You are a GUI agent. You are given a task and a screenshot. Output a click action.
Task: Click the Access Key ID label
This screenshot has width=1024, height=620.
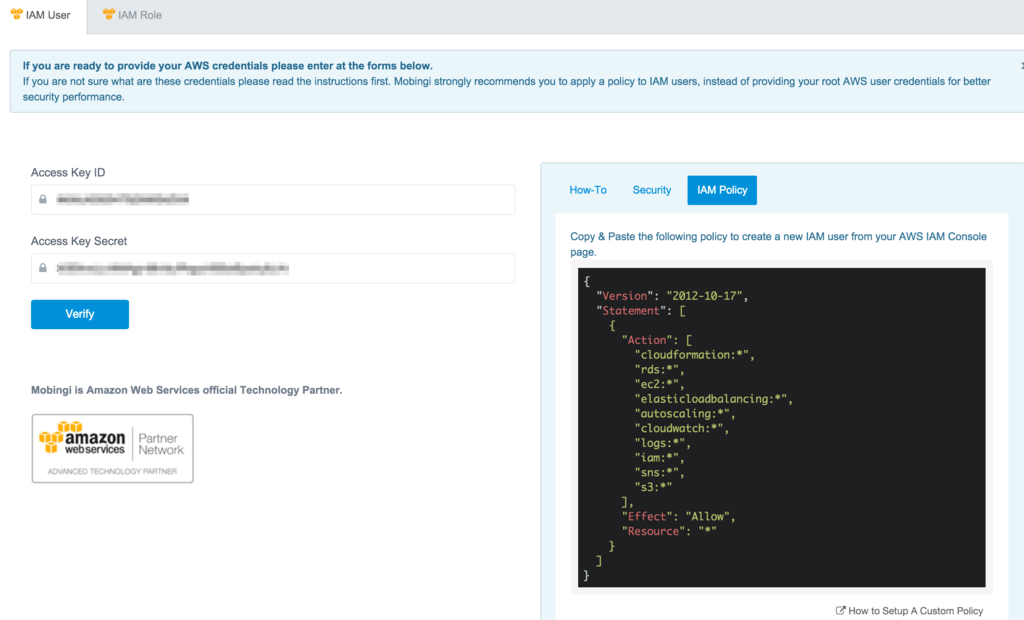[68, 172]
